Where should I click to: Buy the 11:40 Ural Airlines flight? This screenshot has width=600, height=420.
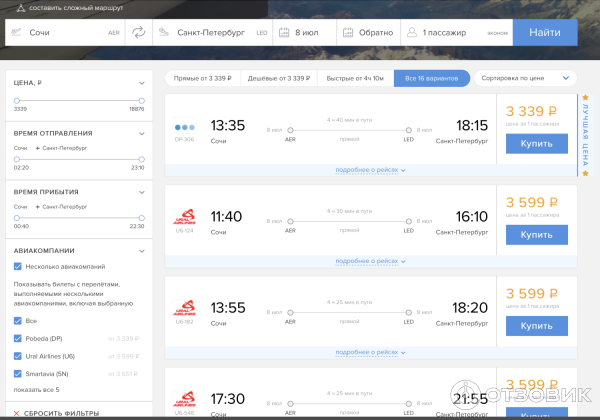tap(536, 234)
